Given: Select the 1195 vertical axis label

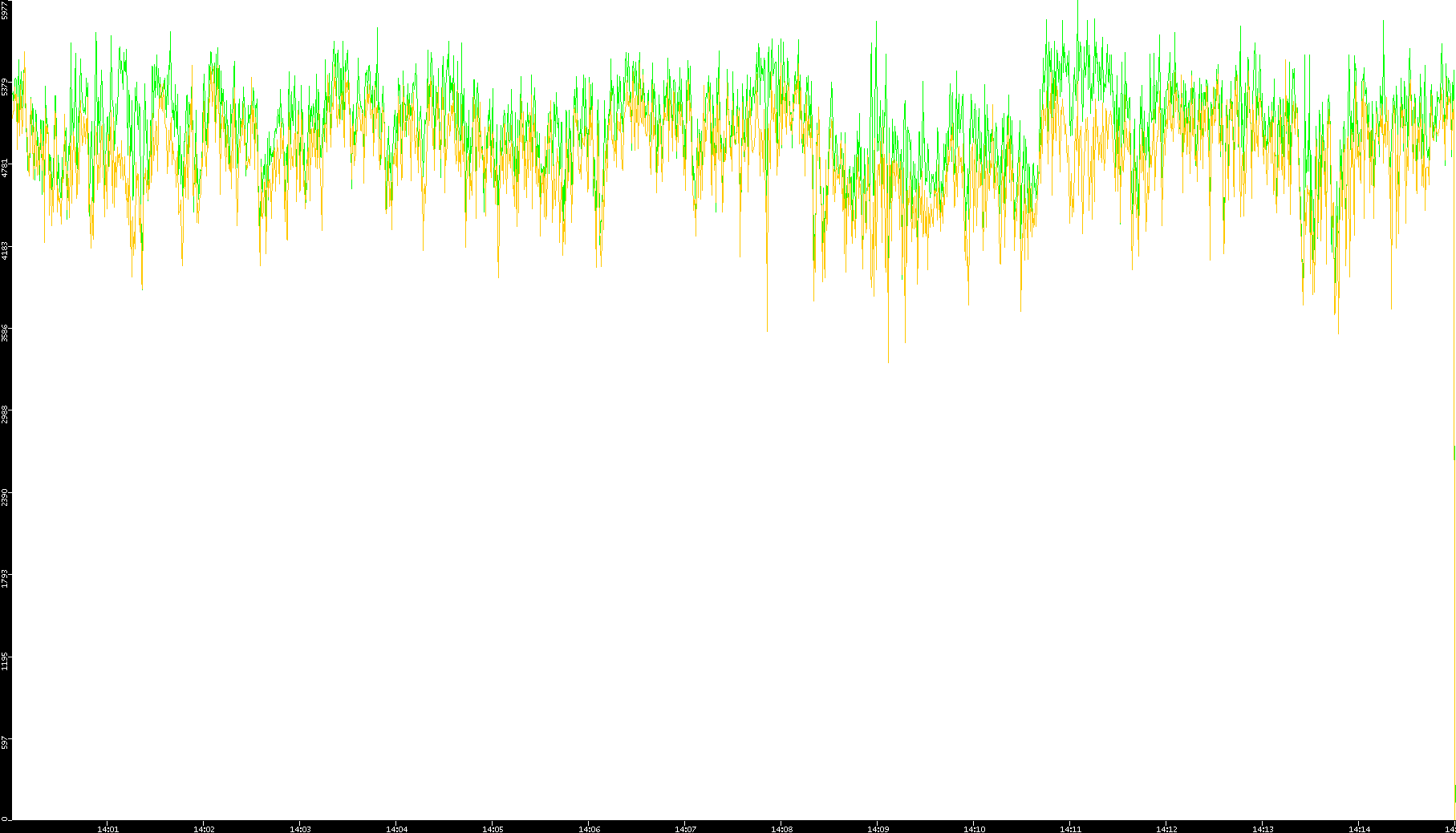Looking at the screenshot, I should pyautogui.click(x=5, y=661).
